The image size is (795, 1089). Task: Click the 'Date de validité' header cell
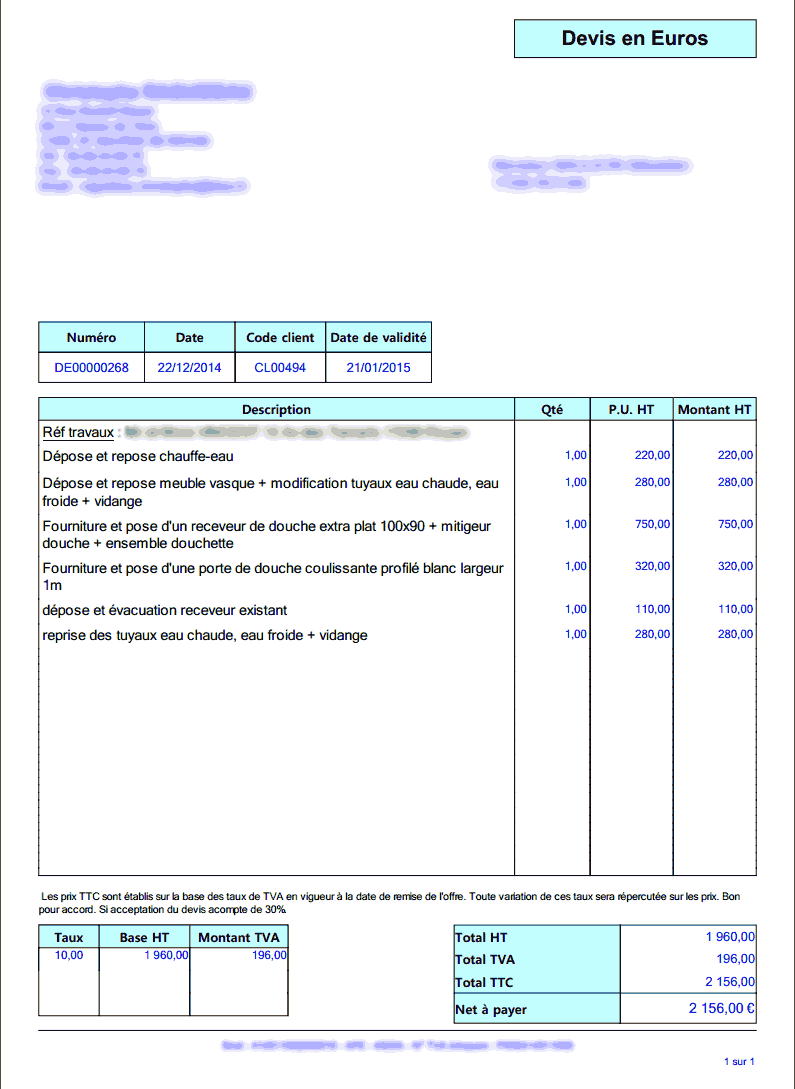378,337
